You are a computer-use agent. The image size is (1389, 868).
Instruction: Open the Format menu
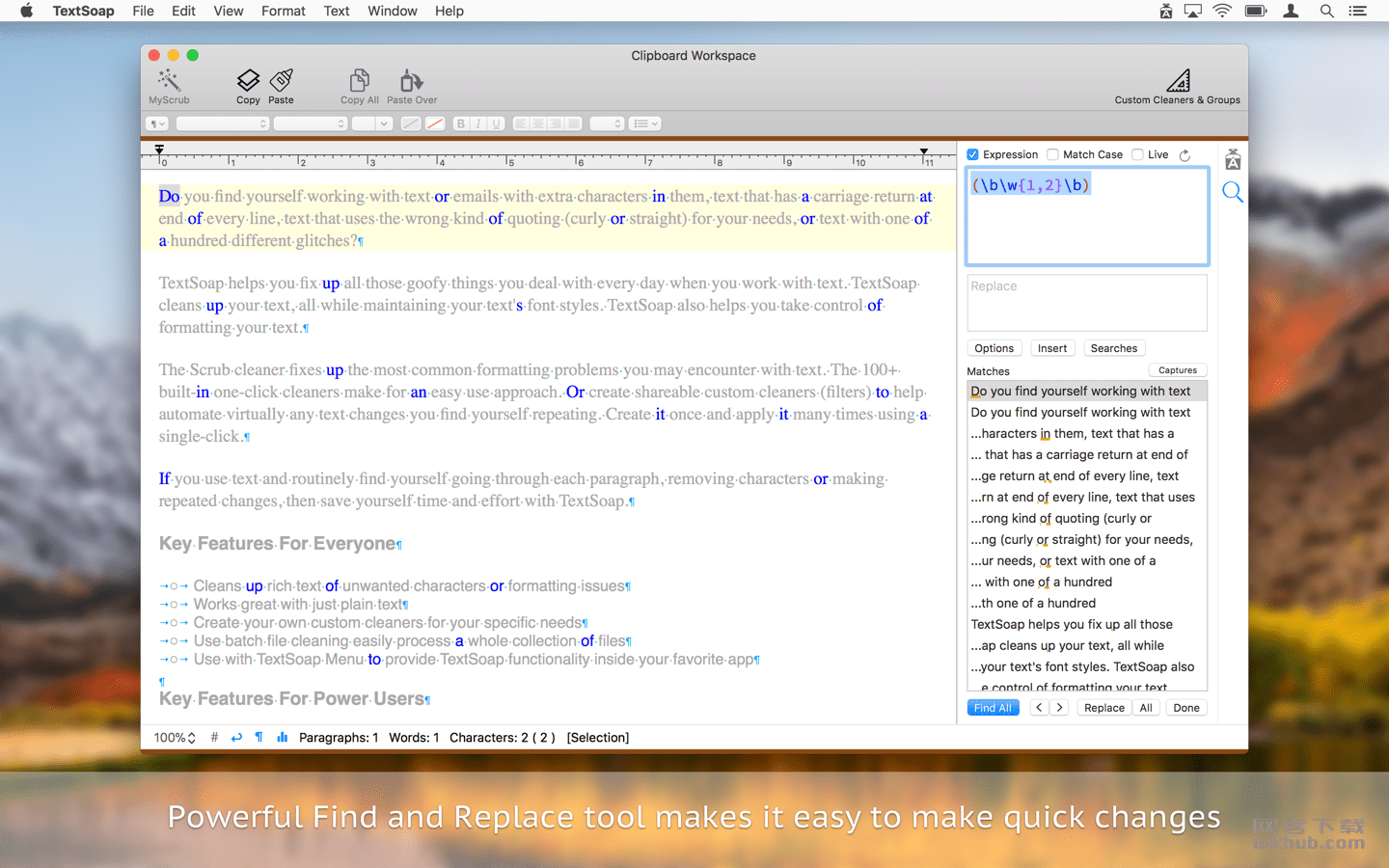tap(284, 11)
